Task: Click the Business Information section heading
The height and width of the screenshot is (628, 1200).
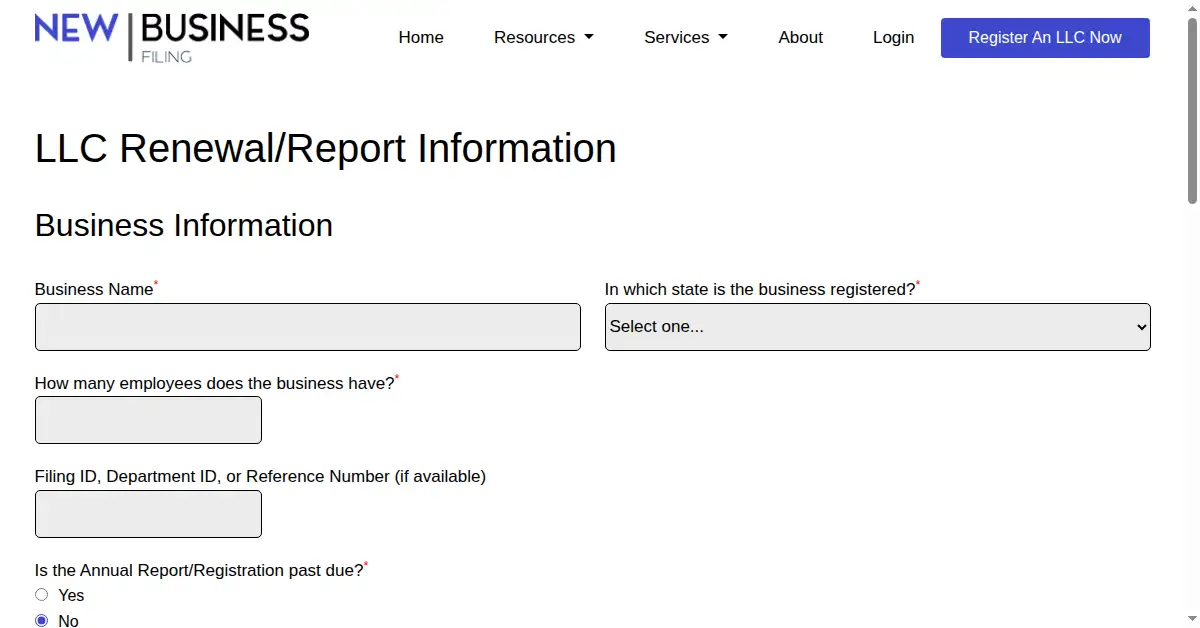Action: coord(184,225)
